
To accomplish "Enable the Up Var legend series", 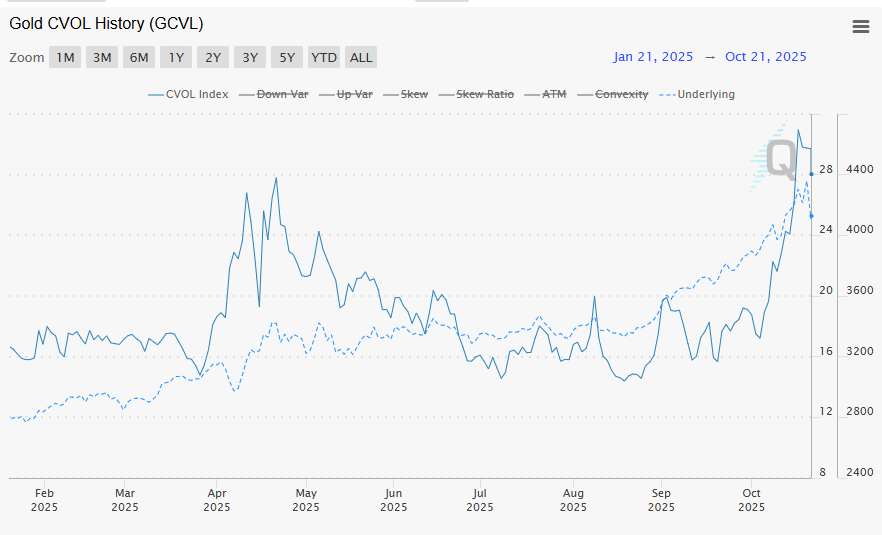I will (x=346, y=95).
